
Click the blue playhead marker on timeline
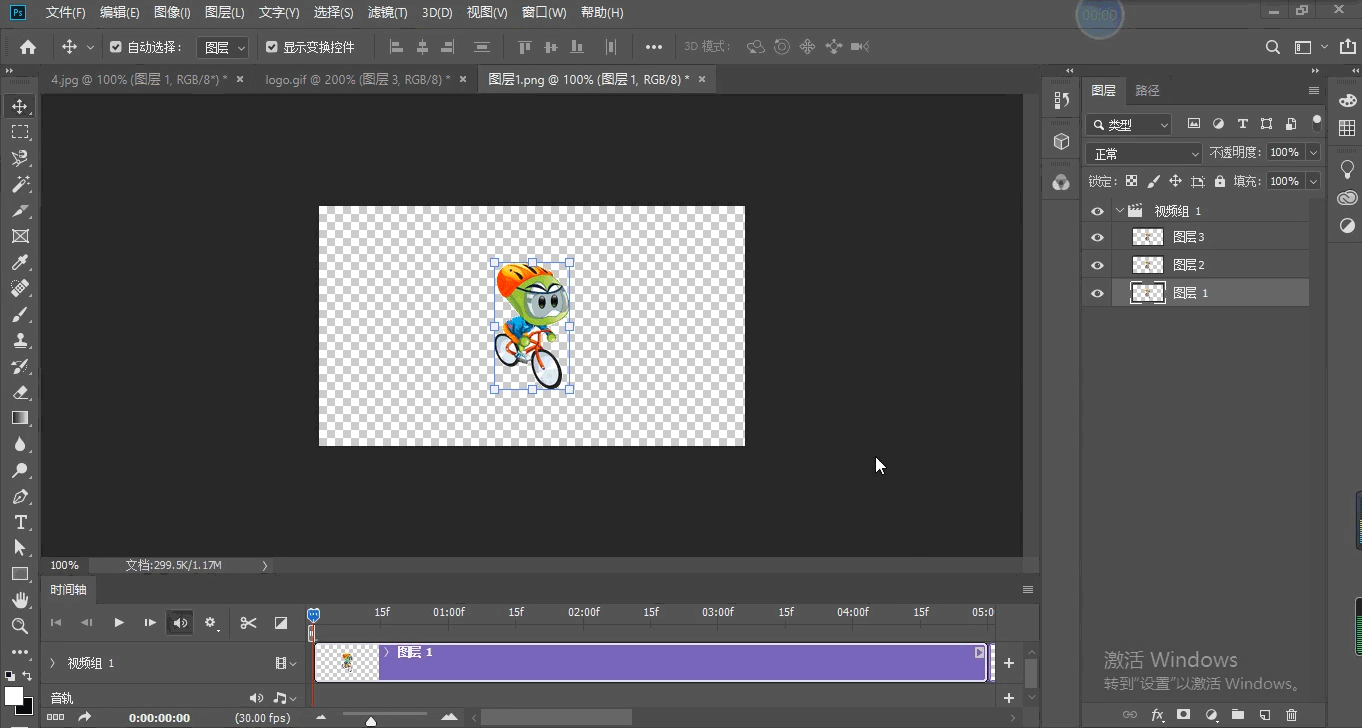pyautogui.click(x=313, y=614)
